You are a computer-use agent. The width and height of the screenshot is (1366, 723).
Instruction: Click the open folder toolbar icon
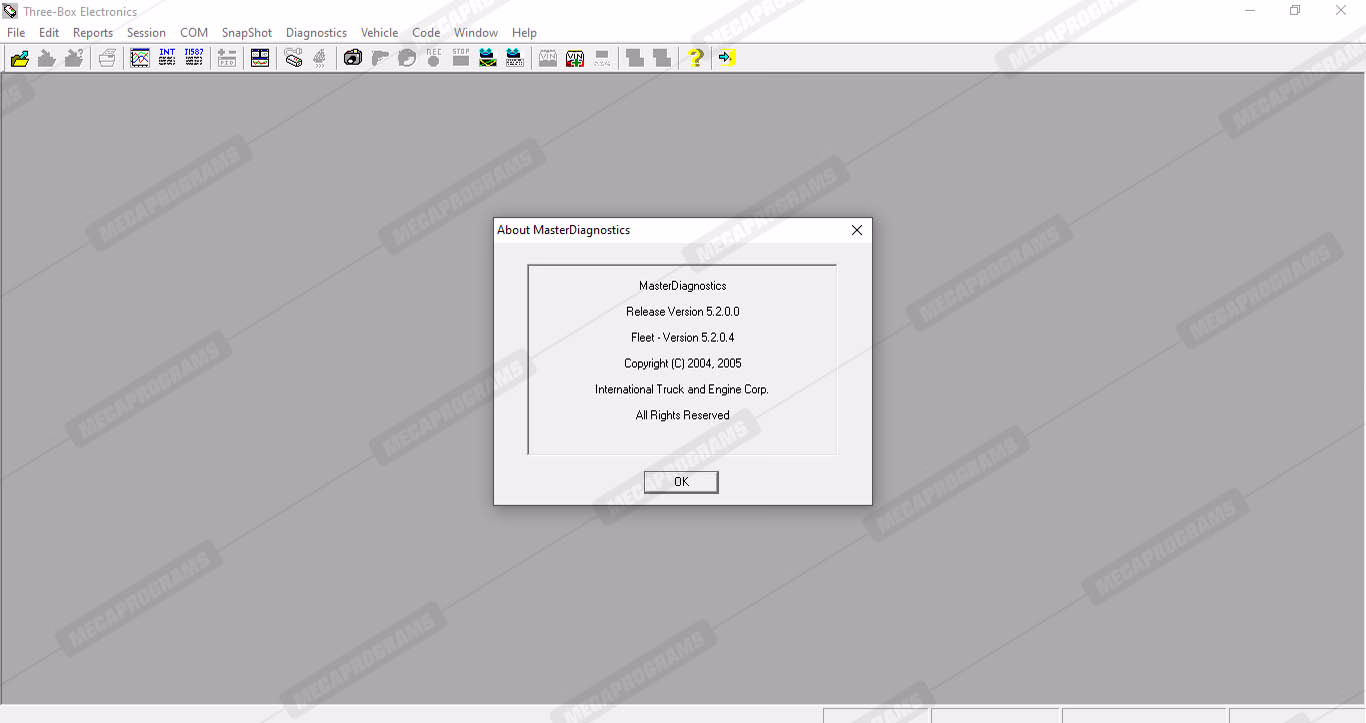pos(19,58)
